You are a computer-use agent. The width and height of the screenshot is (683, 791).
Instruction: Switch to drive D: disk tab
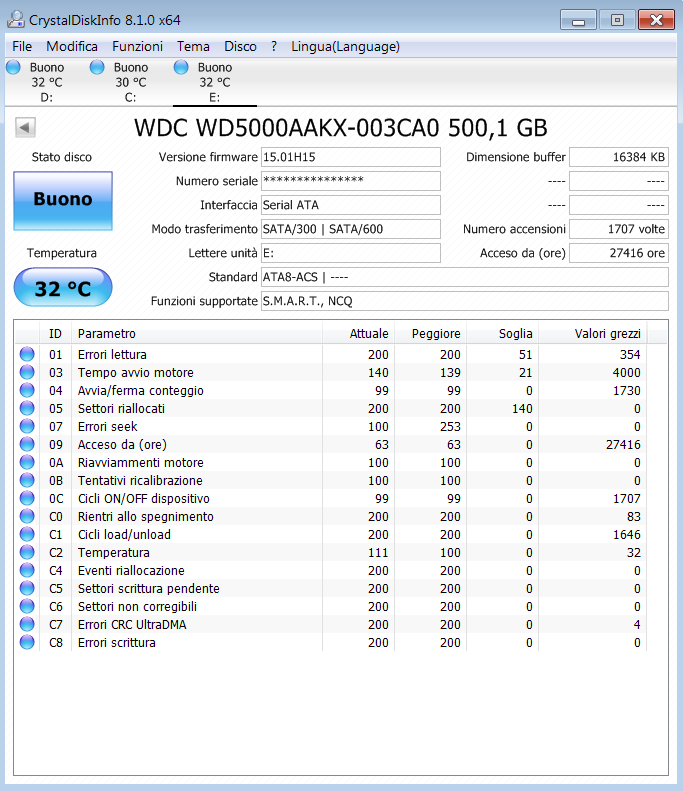tap(47, 82)
